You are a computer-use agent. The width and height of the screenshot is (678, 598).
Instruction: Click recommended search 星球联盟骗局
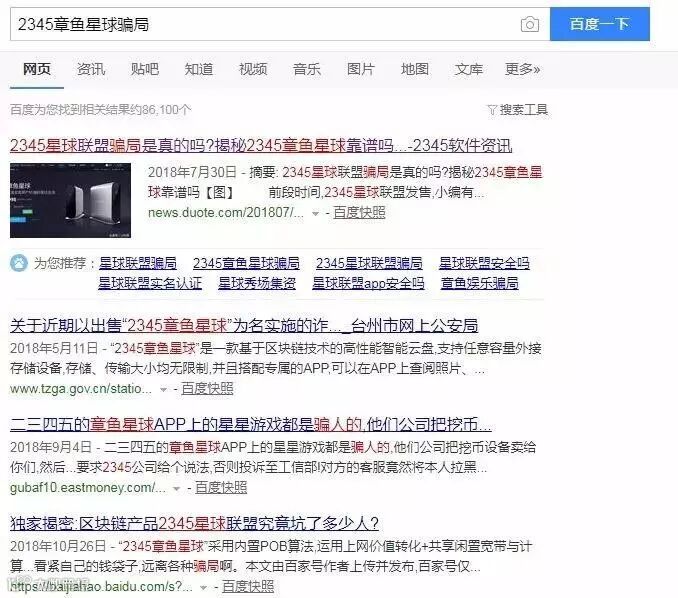(138, 263)
